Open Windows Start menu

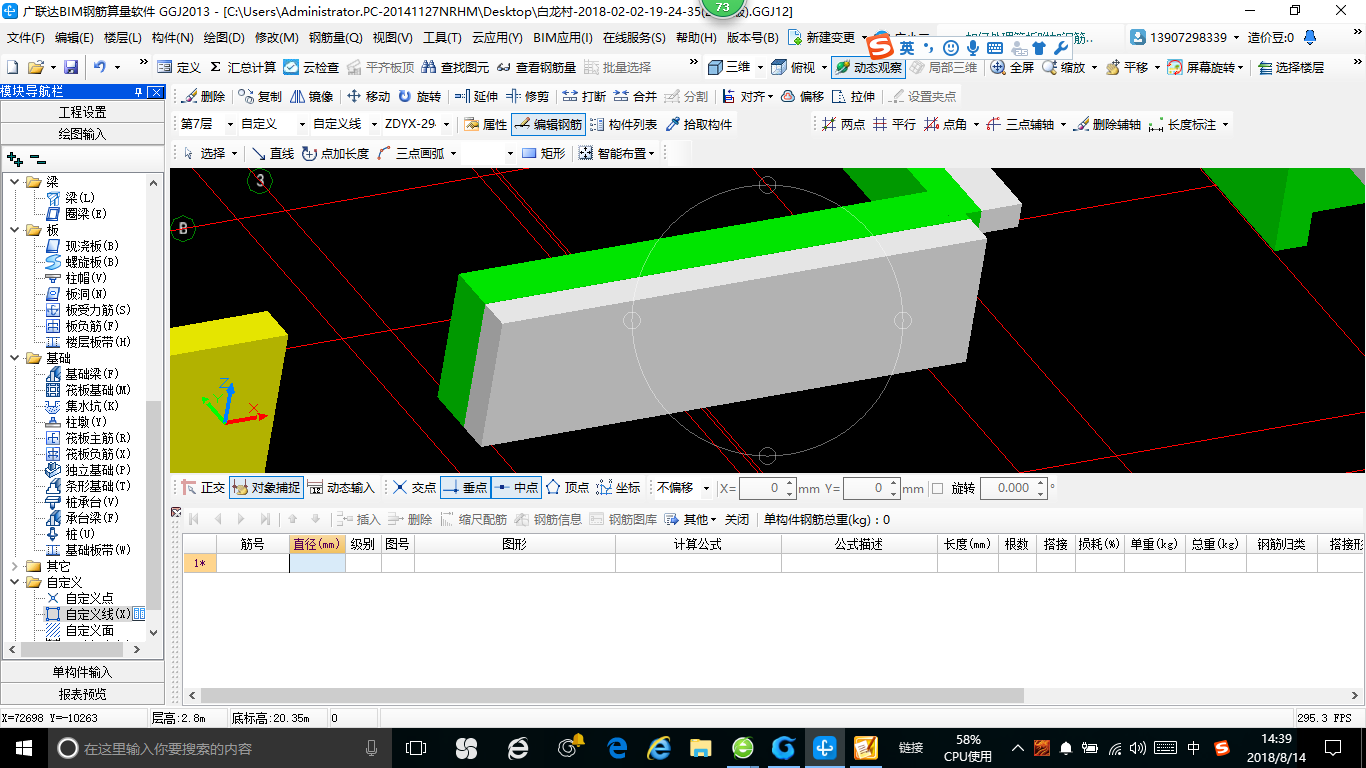coord(23,747)
